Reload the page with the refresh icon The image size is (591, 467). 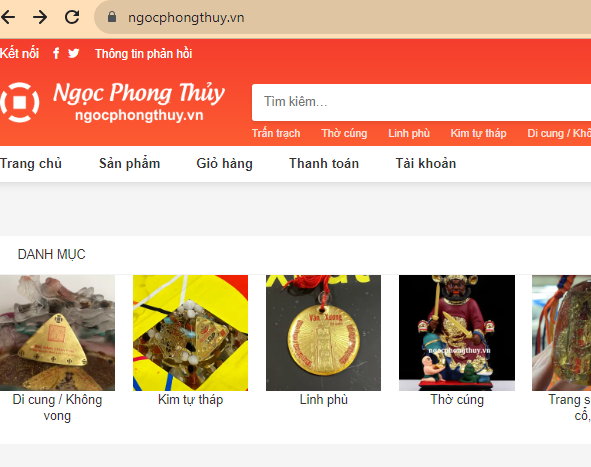tap(72, 17)
